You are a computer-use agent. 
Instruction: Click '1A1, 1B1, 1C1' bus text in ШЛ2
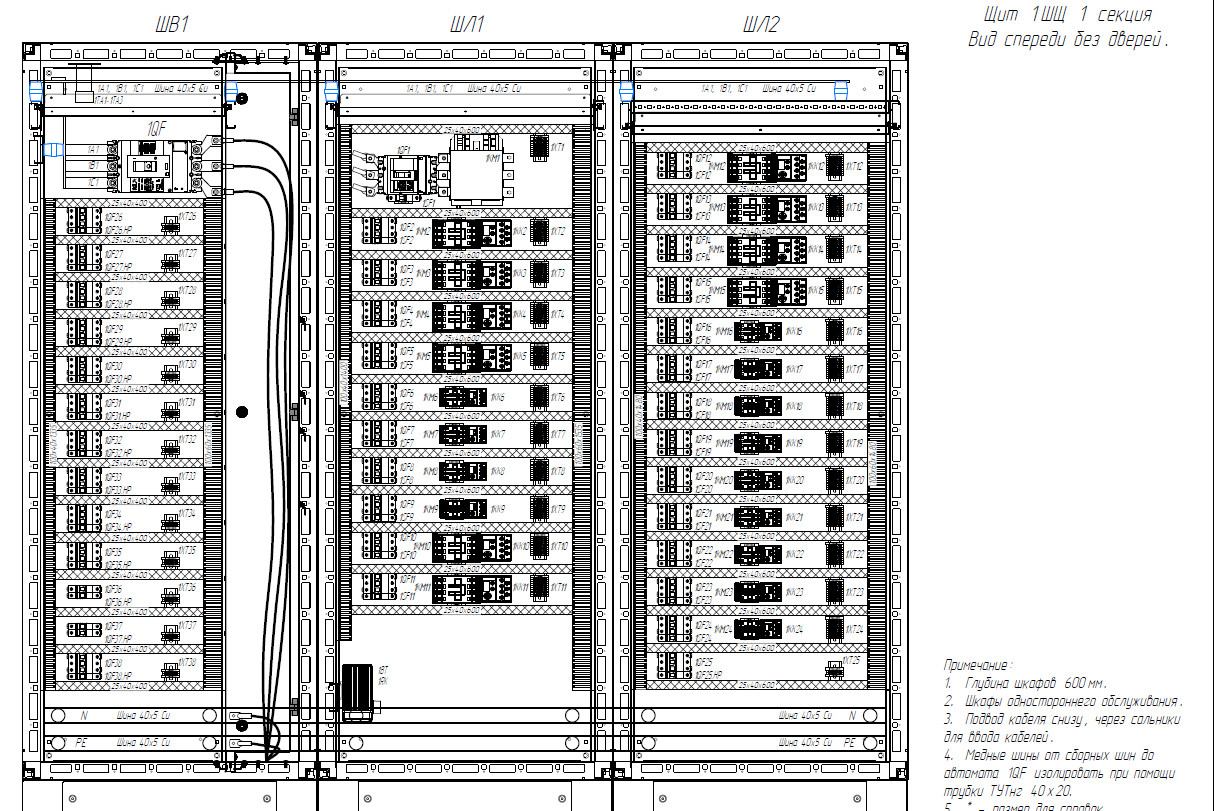[x=726, y=89]
